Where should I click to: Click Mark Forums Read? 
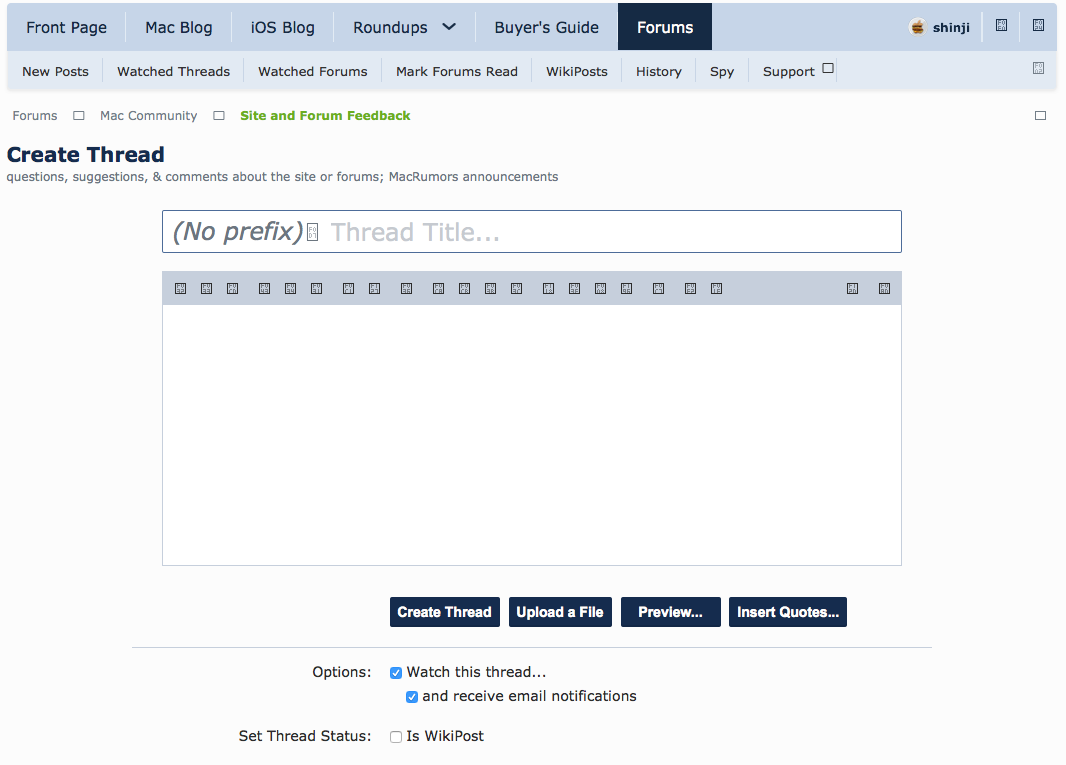[x=457, y=71]
